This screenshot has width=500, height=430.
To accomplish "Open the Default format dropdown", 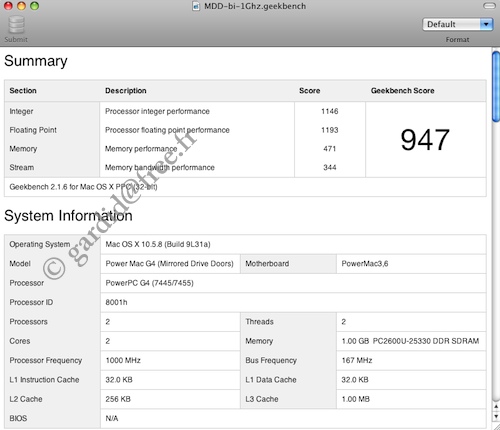I will point(457,24).
